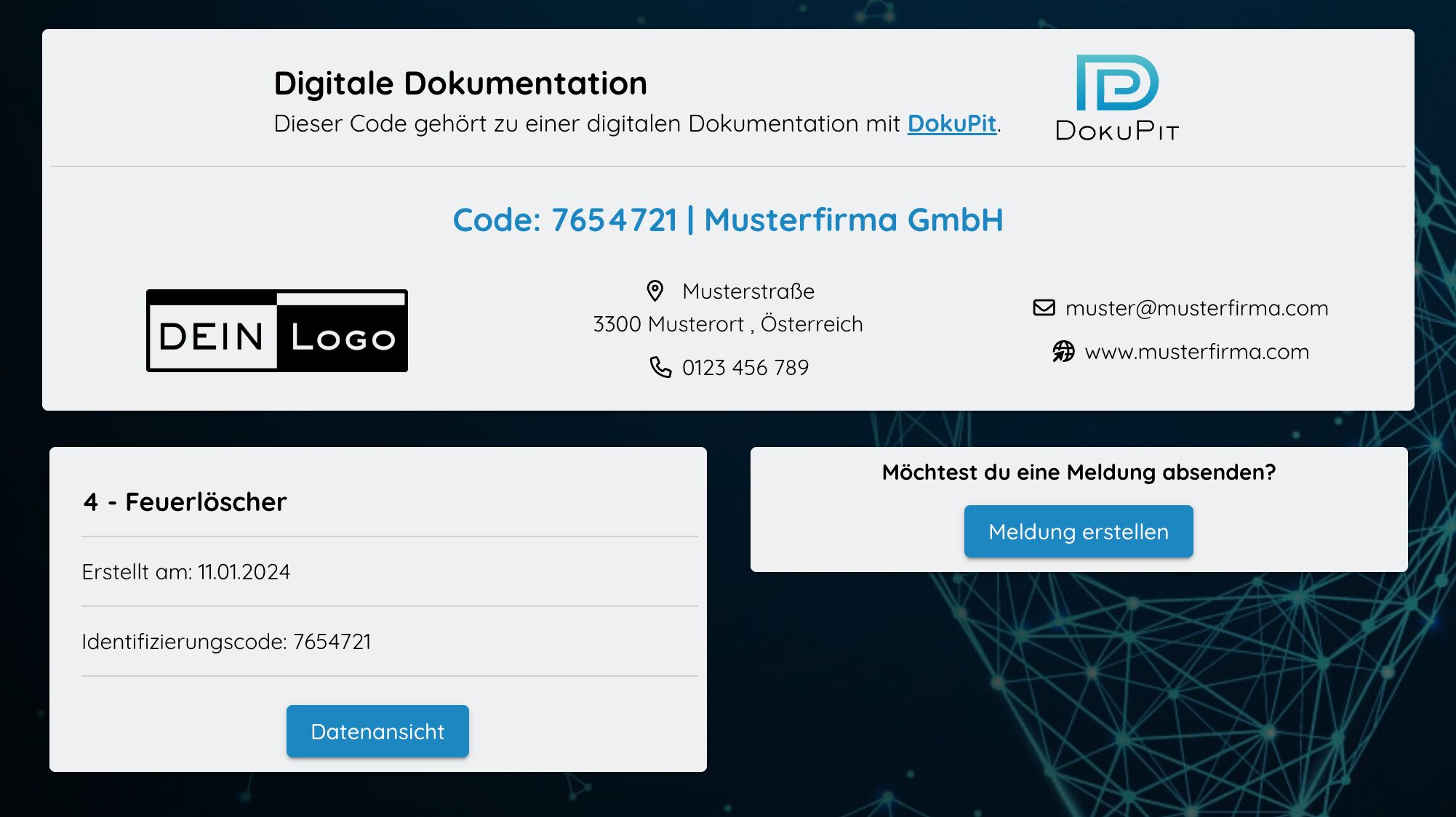Click the muster@musterfirma.com email address
The height and width of the screenshot is (817, 1456).
1196,308
